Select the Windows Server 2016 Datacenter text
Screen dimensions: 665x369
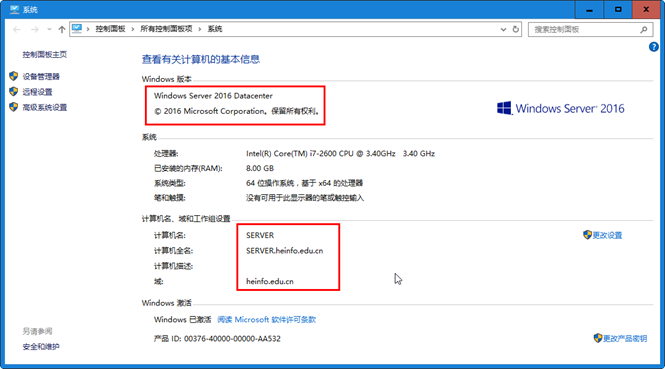pyautogui.click(x=213, y=96)
